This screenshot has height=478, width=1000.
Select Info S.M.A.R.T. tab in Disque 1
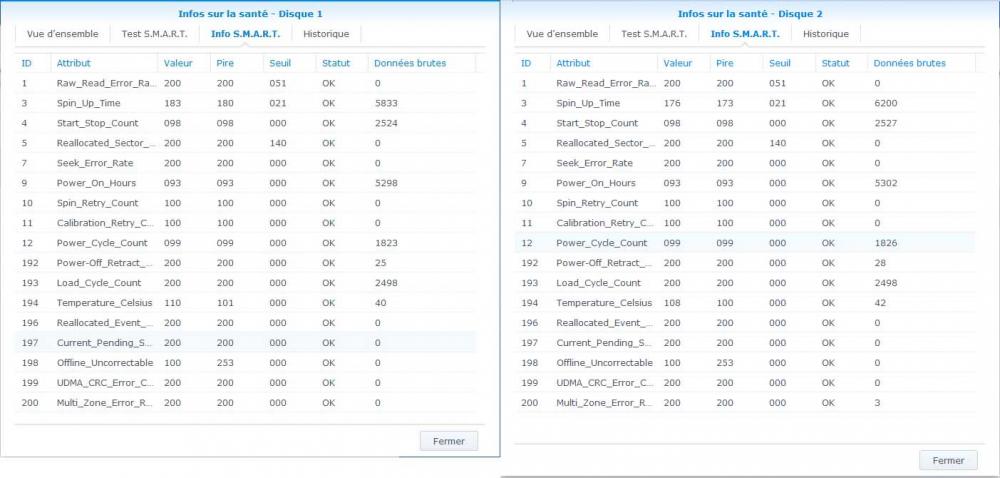point(246,34)
